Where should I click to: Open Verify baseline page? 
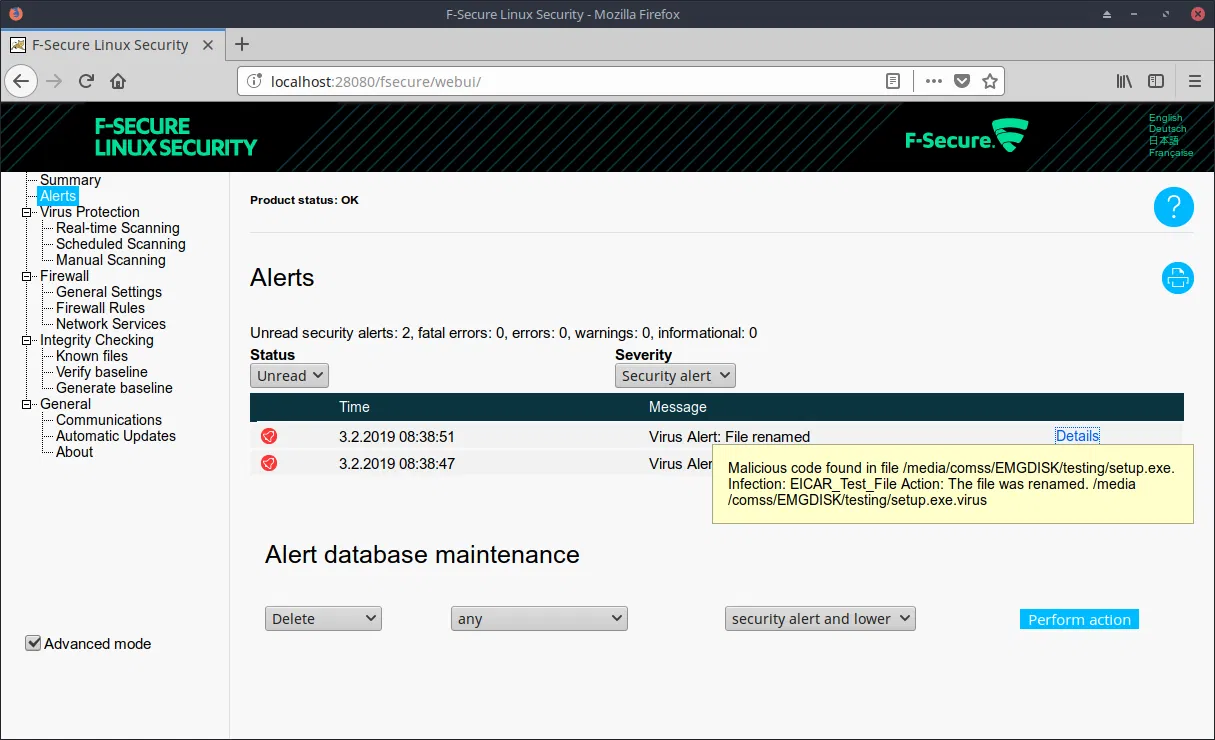(x=102, y=372)
